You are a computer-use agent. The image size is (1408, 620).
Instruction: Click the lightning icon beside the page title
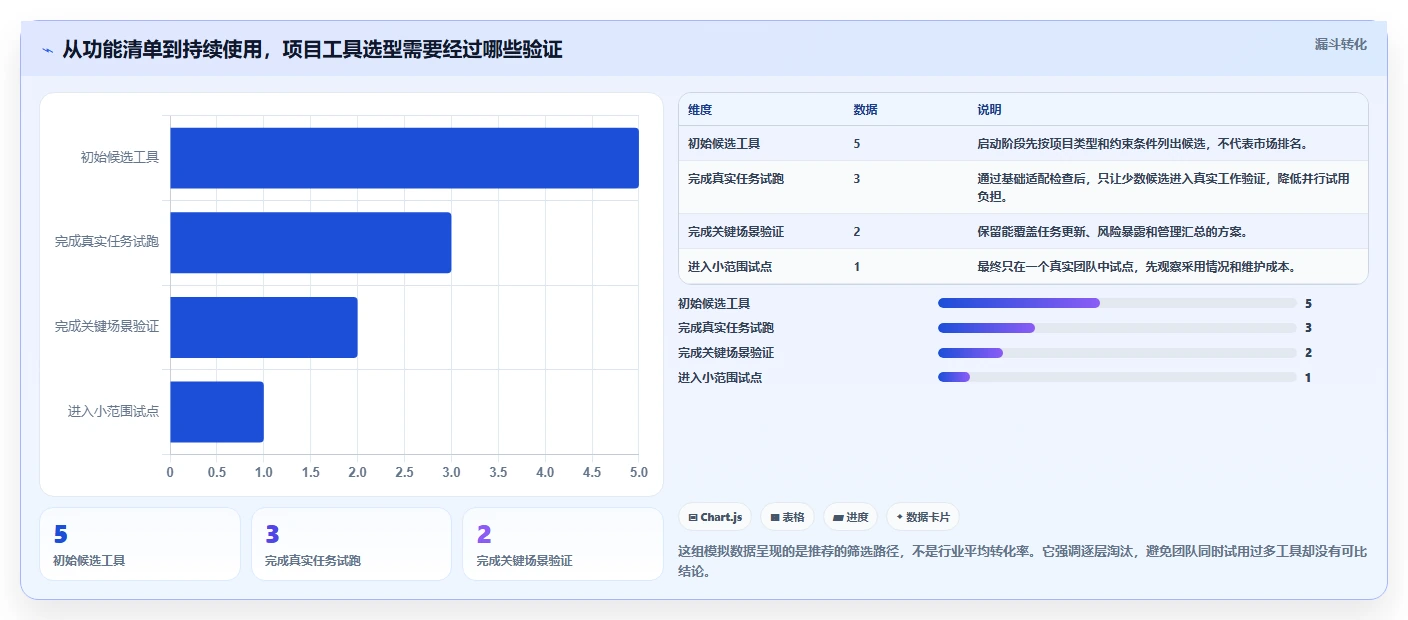pyautogui.click(x=47, y=50)
